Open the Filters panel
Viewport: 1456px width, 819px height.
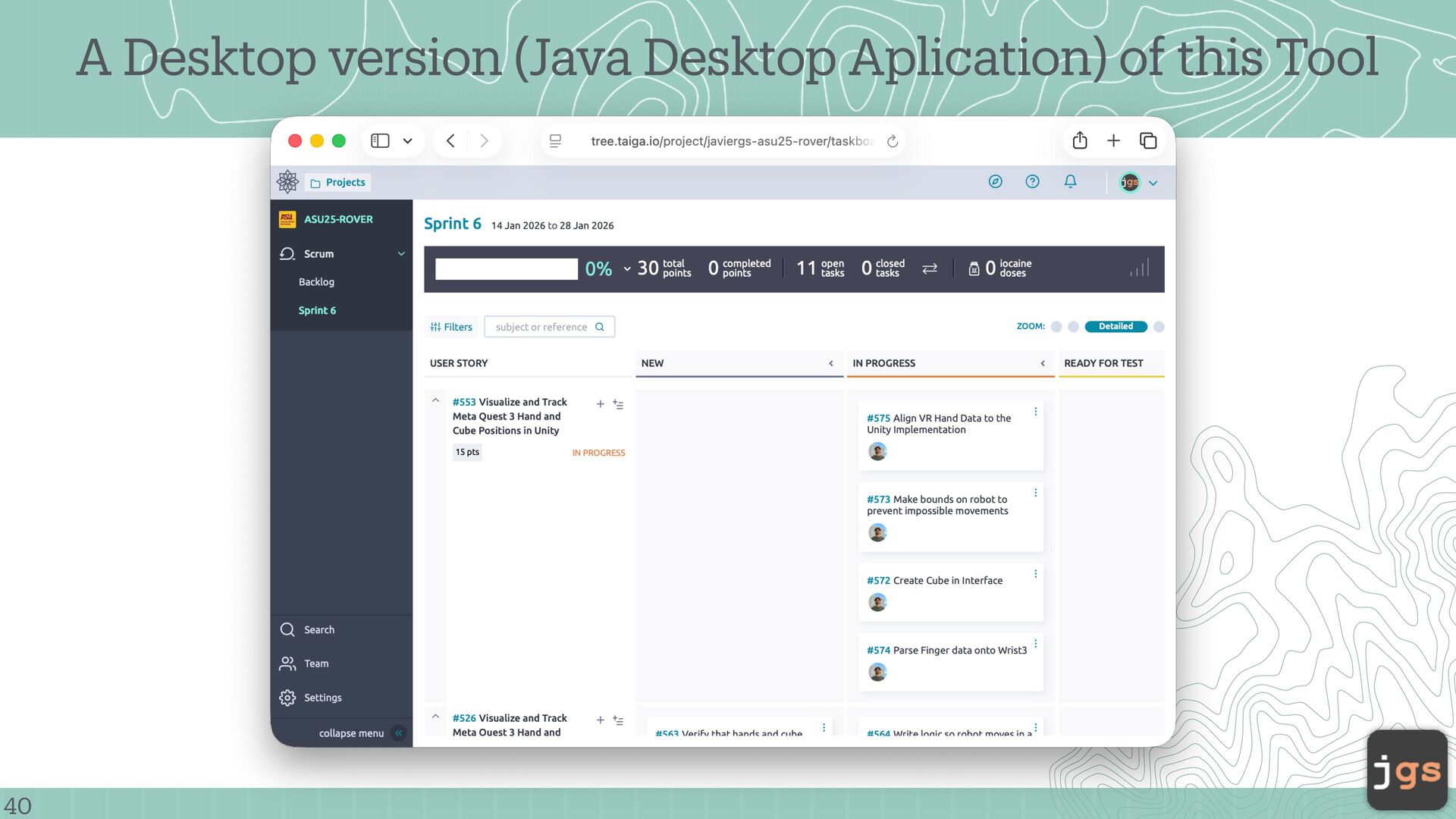(451, 327)
